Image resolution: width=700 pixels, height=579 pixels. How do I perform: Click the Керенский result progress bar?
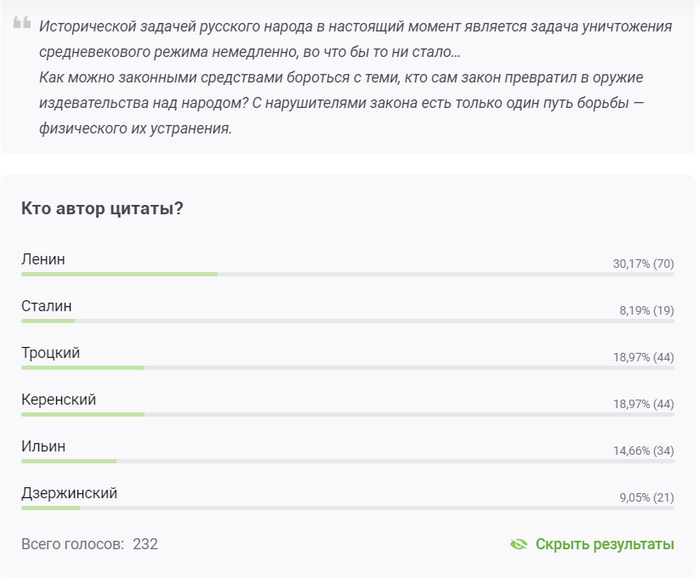(347, 415)
